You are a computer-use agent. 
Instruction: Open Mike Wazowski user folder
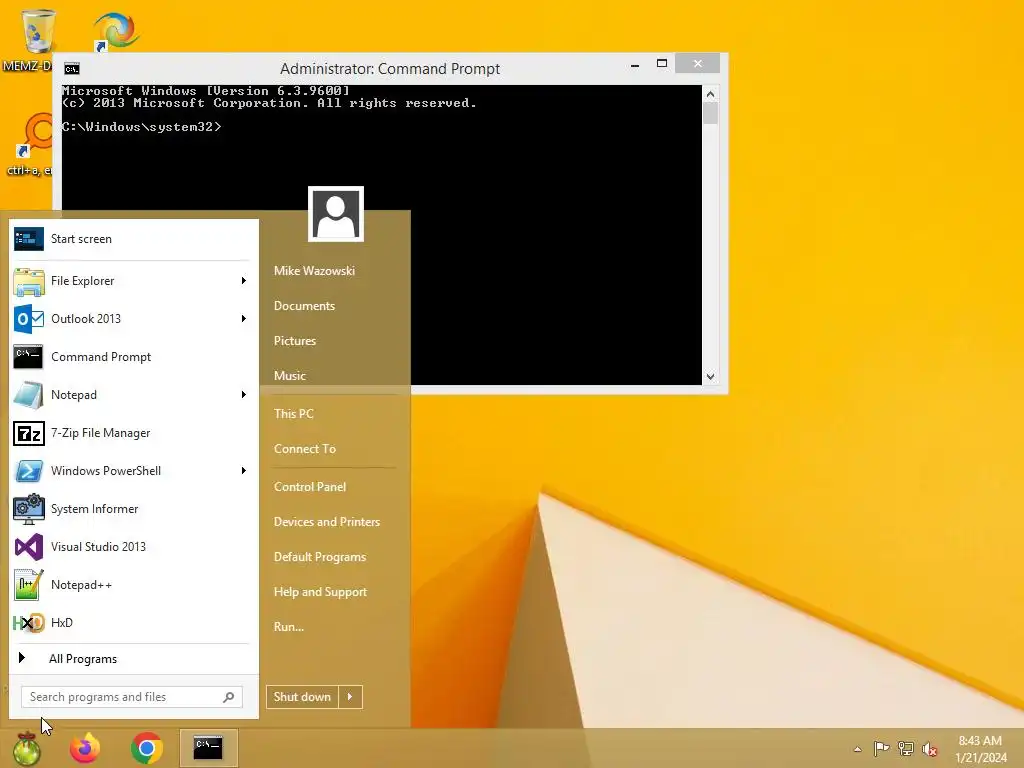pos(314,270)
